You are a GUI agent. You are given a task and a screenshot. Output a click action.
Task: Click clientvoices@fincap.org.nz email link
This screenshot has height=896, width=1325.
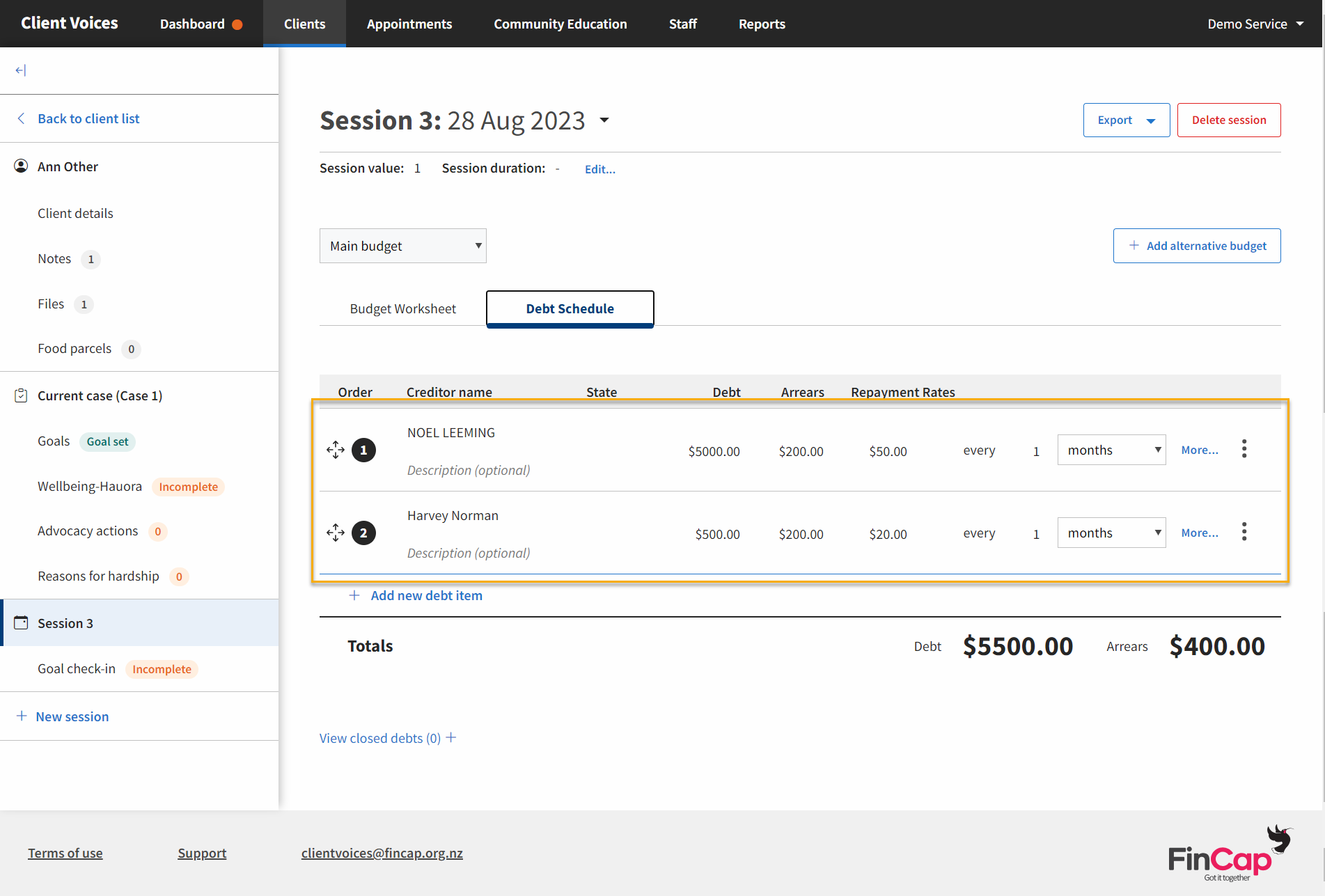[382, 853]
